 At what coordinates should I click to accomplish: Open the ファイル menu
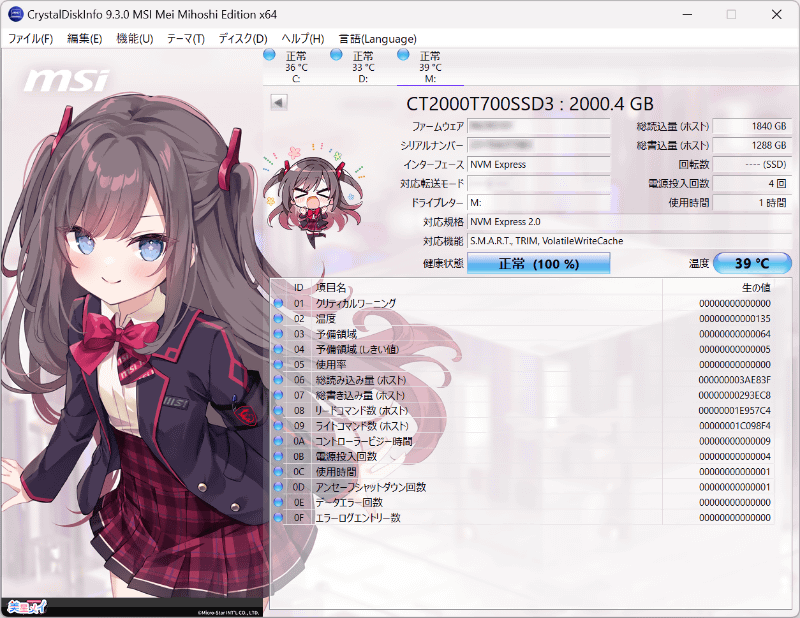tap(30, 38)
